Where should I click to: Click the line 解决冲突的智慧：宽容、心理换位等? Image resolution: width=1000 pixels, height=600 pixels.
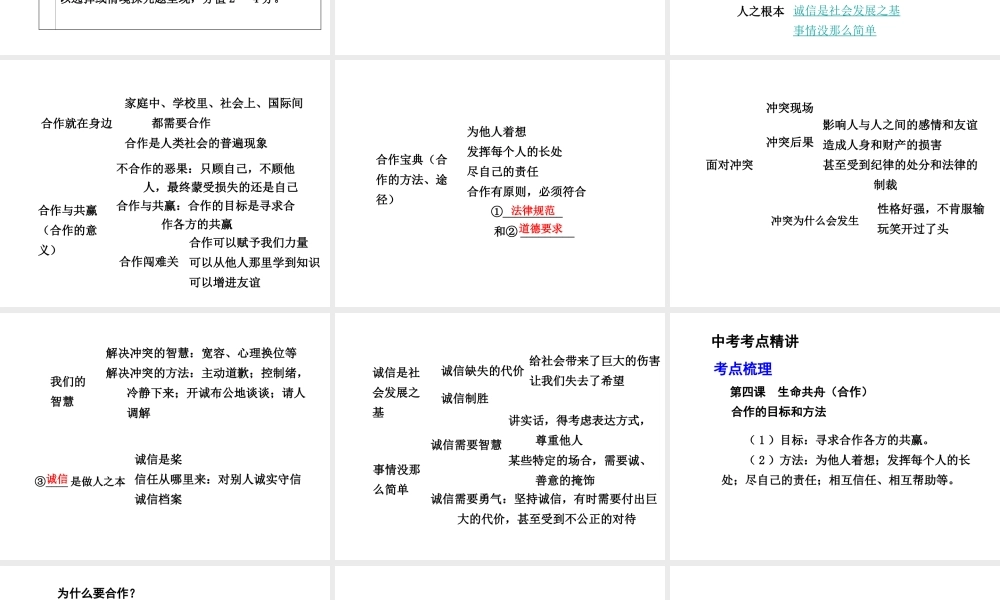coord(201,353)
